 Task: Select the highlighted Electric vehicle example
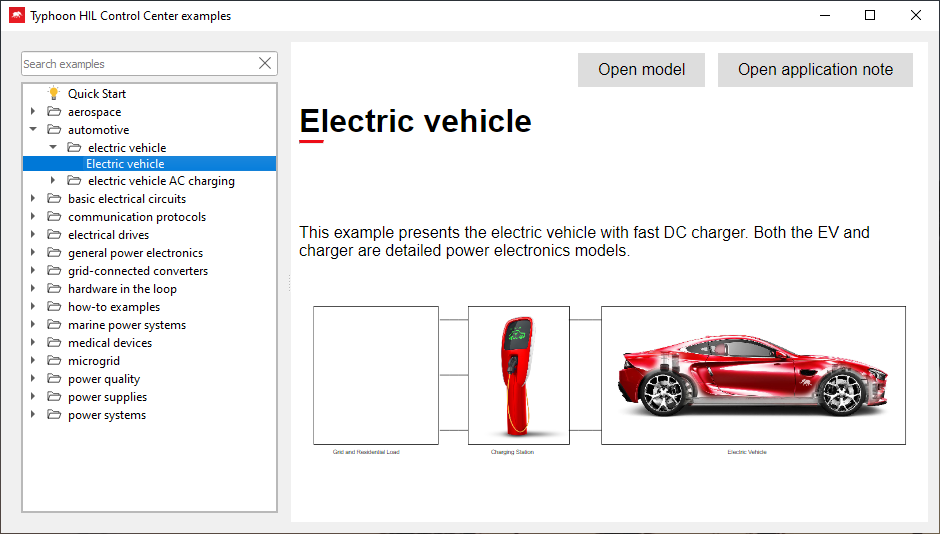tap(149, 164)
